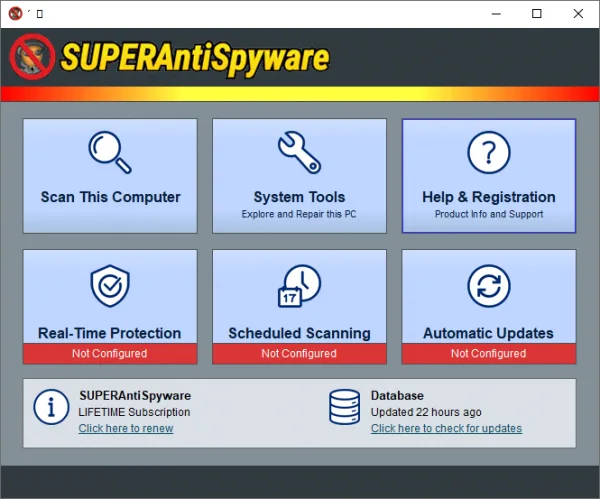
Task: Click Not Configured under Scheduled Scanning
Action: click(x=299, y=353)
